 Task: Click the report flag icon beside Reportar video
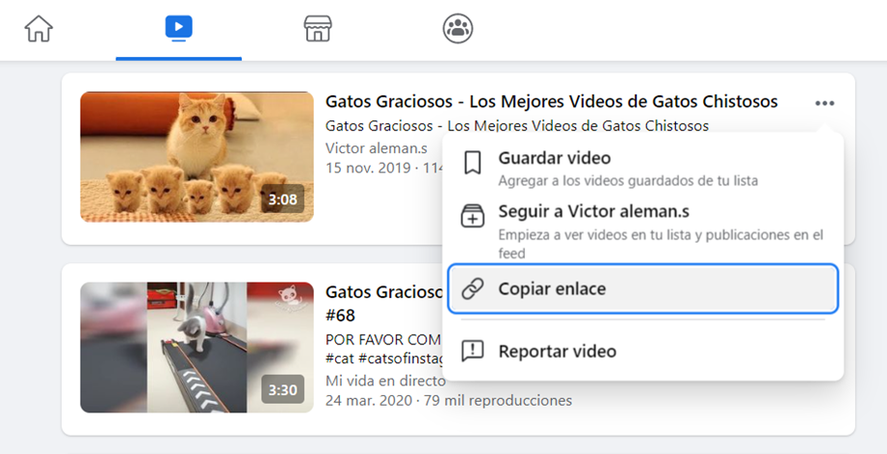[472, 351]
